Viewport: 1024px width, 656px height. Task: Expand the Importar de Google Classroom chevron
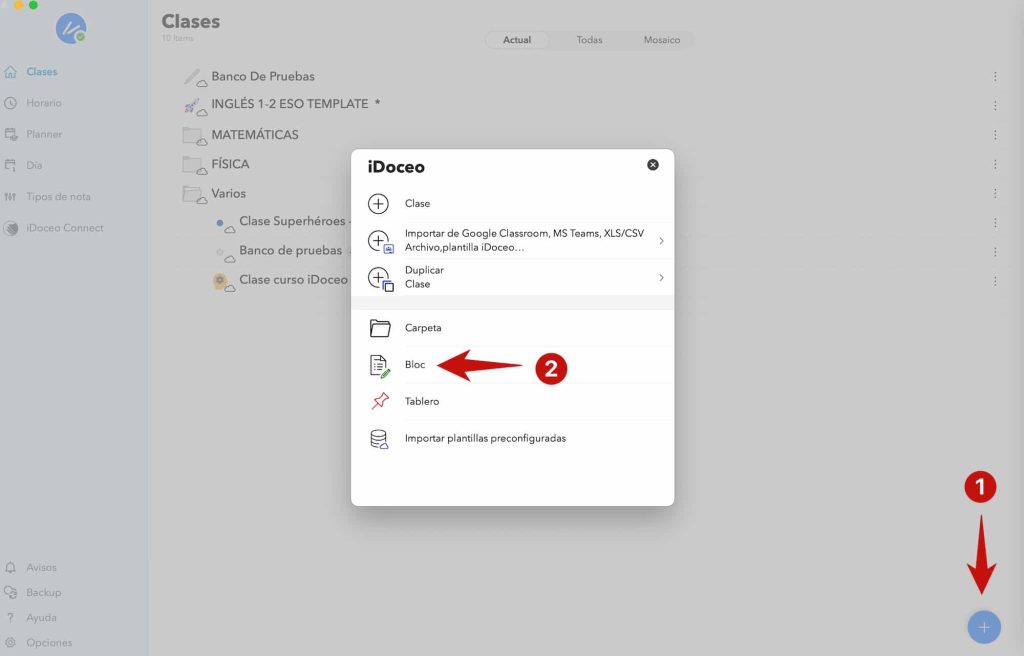click(x=661, y=241)
